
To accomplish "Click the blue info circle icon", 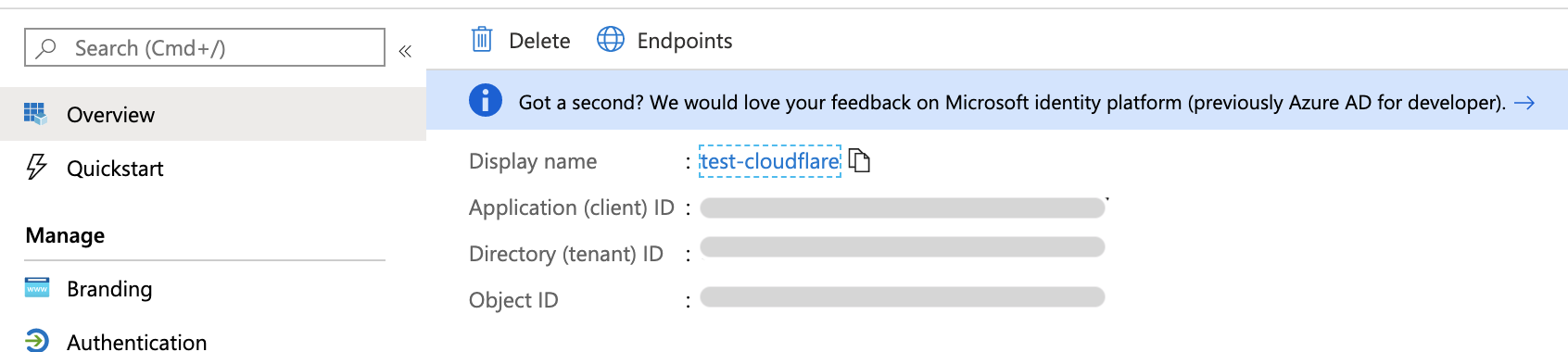I will tap(486, 100).
